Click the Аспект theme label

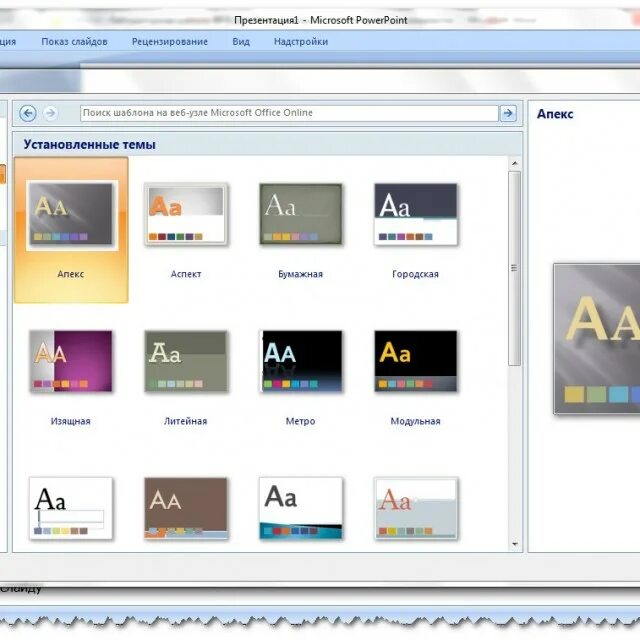186,274
